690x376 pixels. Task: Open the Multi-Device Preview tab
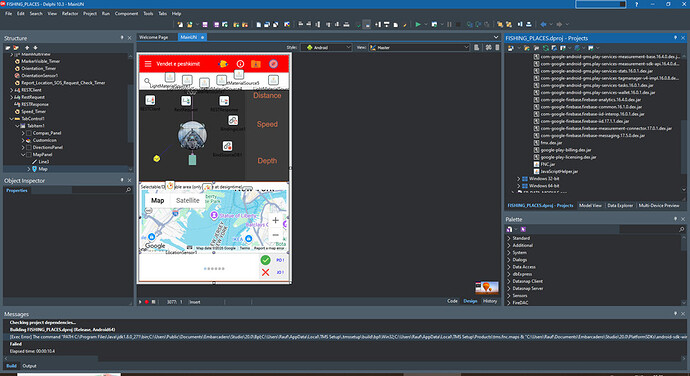(659, 206)
